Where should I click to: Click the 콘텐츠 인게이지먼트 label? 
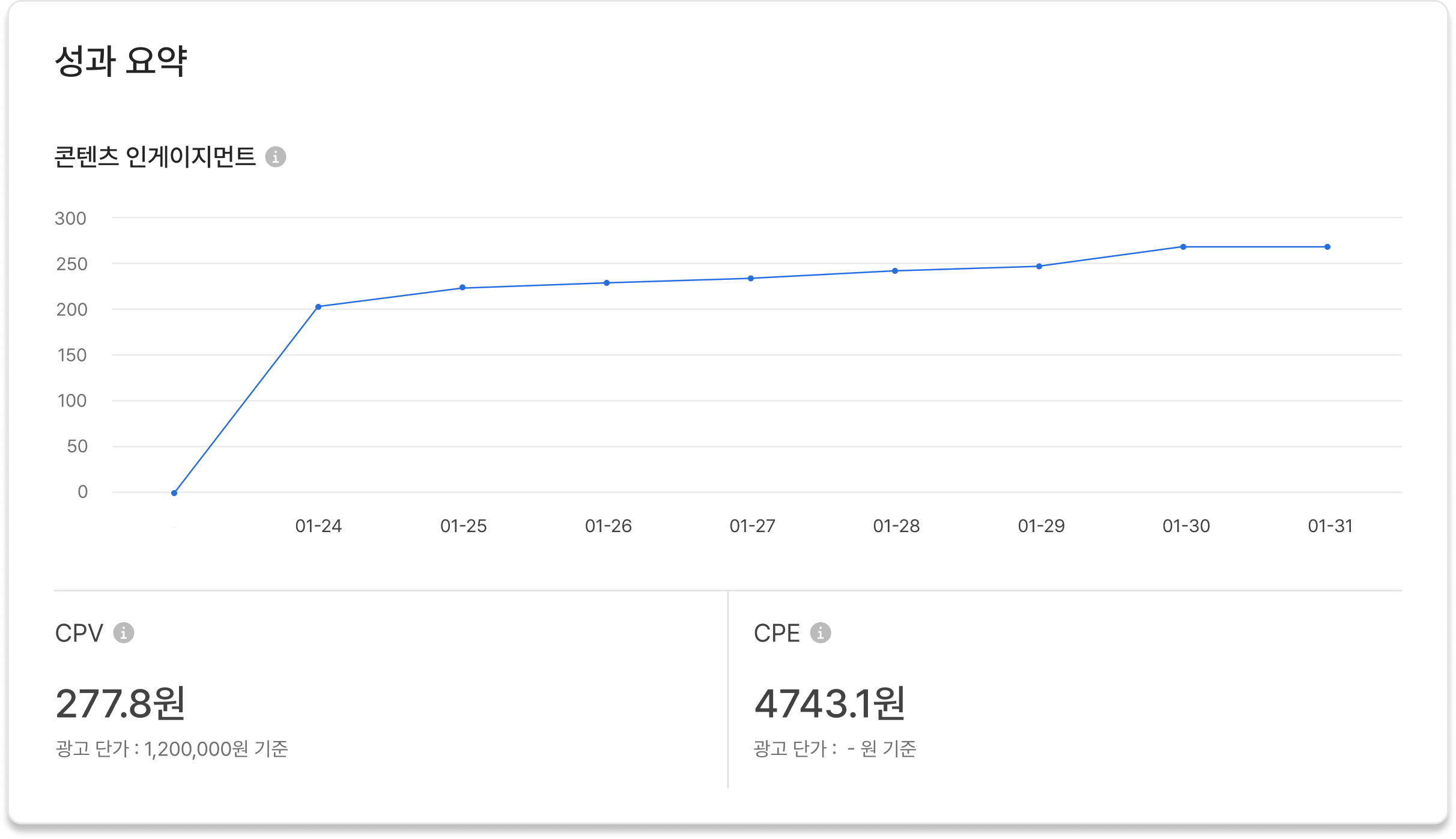155,157
